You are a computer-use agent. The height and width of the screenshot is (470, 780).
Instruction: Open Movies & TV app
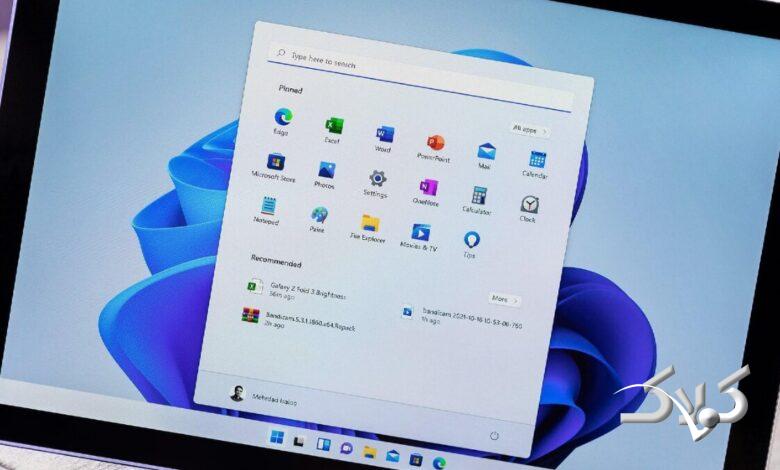[x=420, y=233]
